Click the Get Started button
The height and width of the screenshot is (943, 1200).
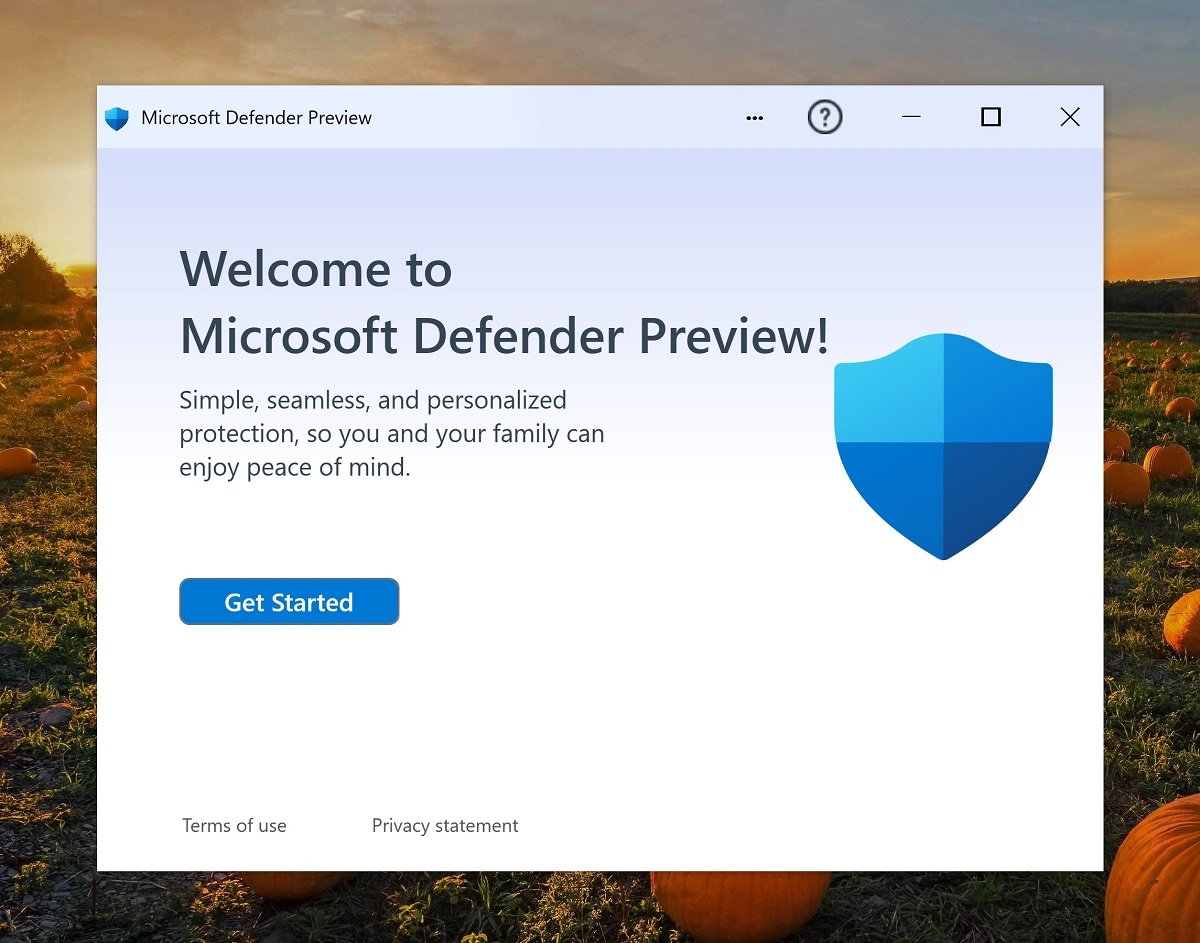point(289,602)
